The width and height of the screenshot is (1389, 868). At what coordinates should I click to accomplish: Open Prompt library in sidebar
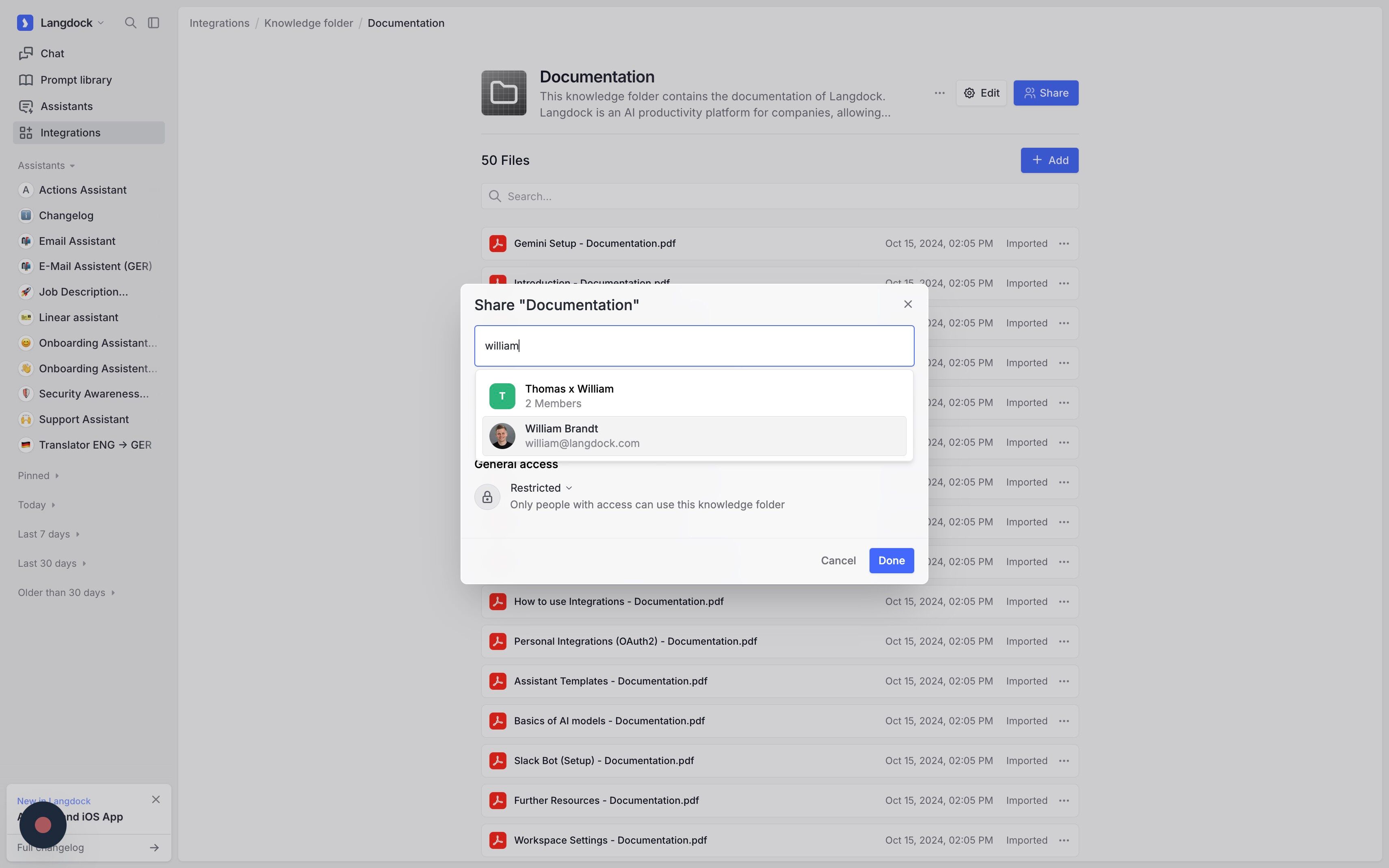(x=76, y=80)
